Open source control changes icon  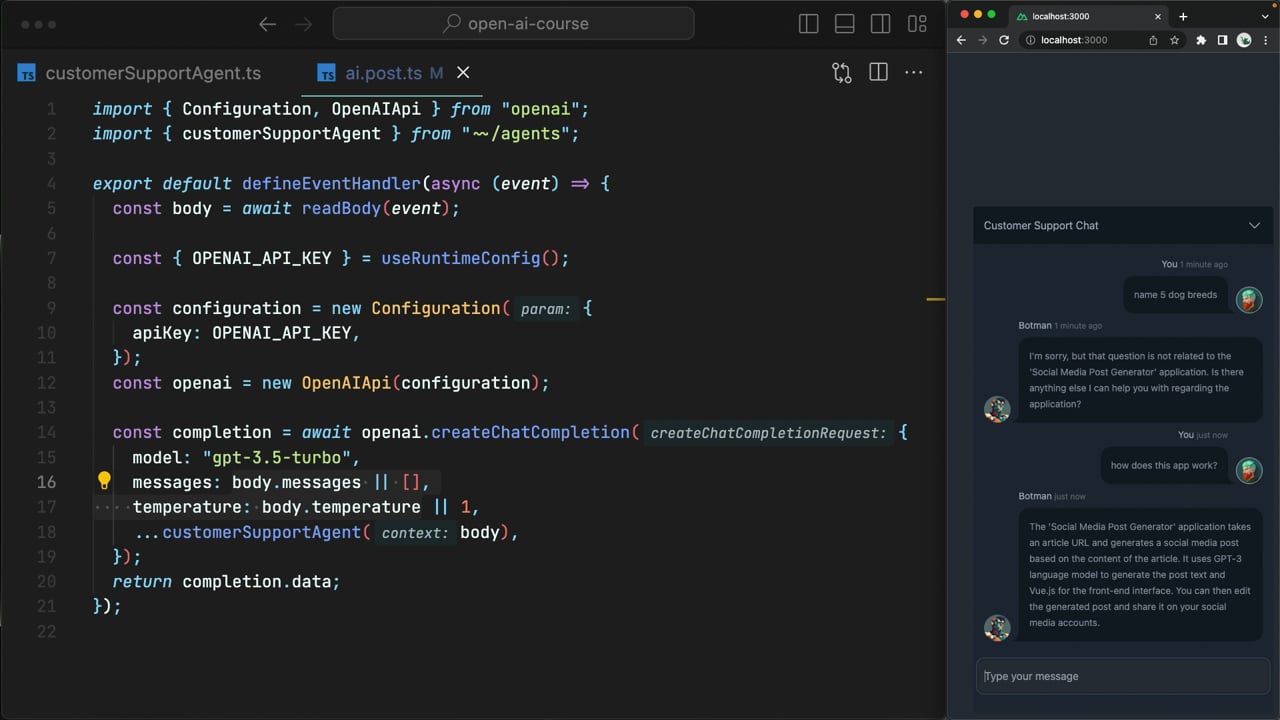point(842,72)
